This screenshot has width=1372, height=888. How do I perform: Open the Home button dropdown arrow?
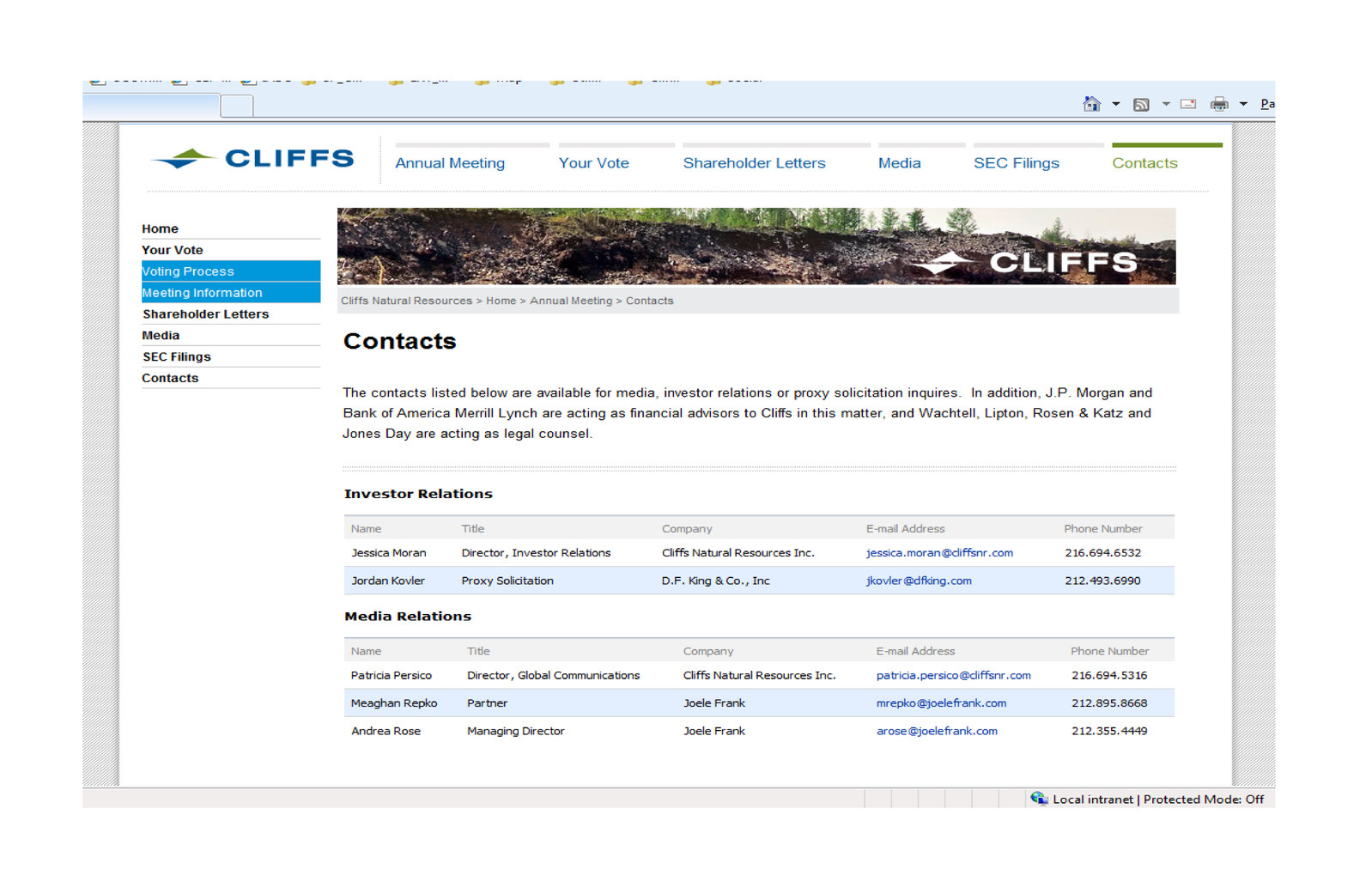pos(1115,104)
